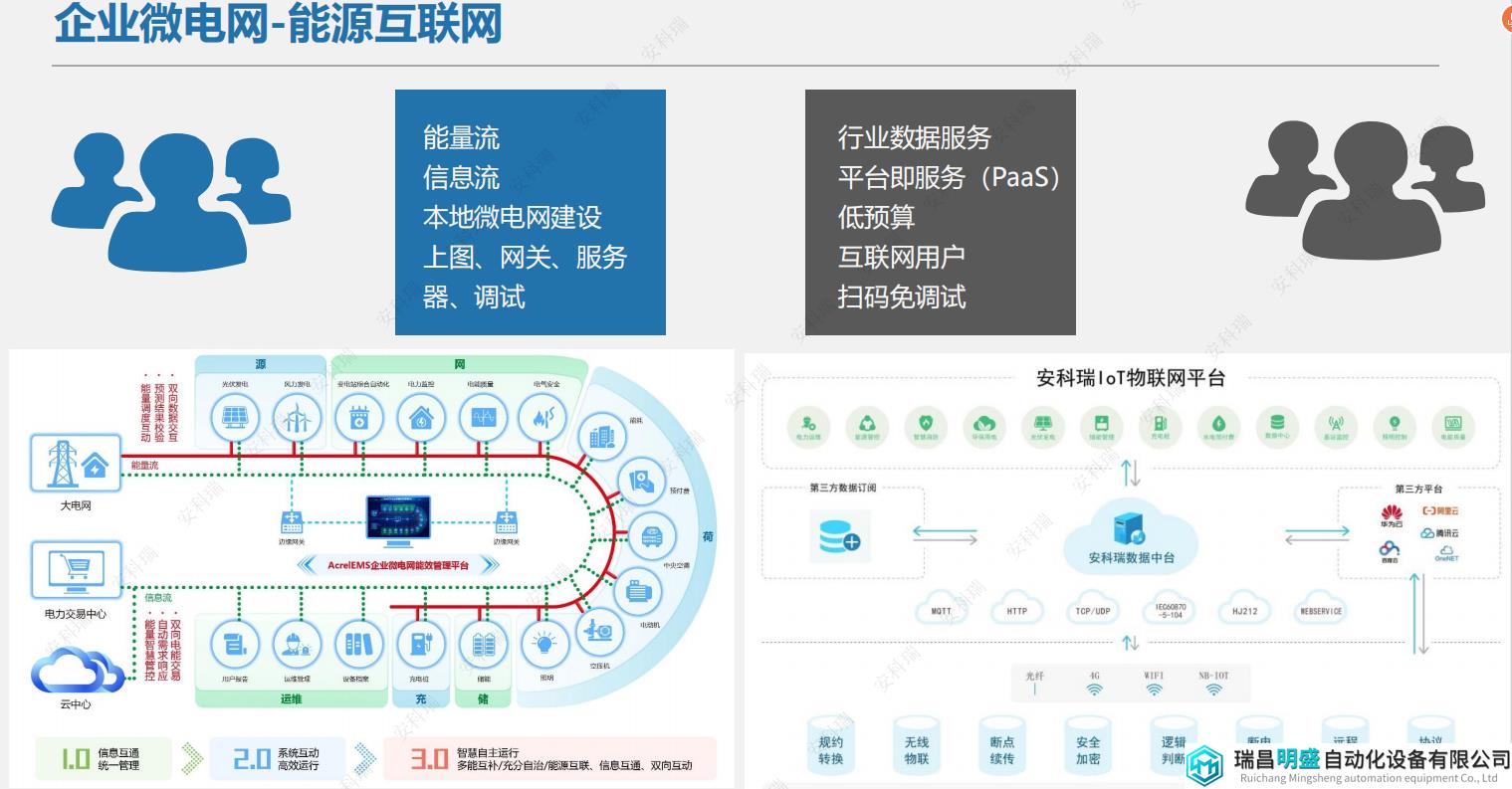The width and height of the screenshot is (1512, 789).
Task: Select the MQTT protocol cloud
Action: click(941, 611)
